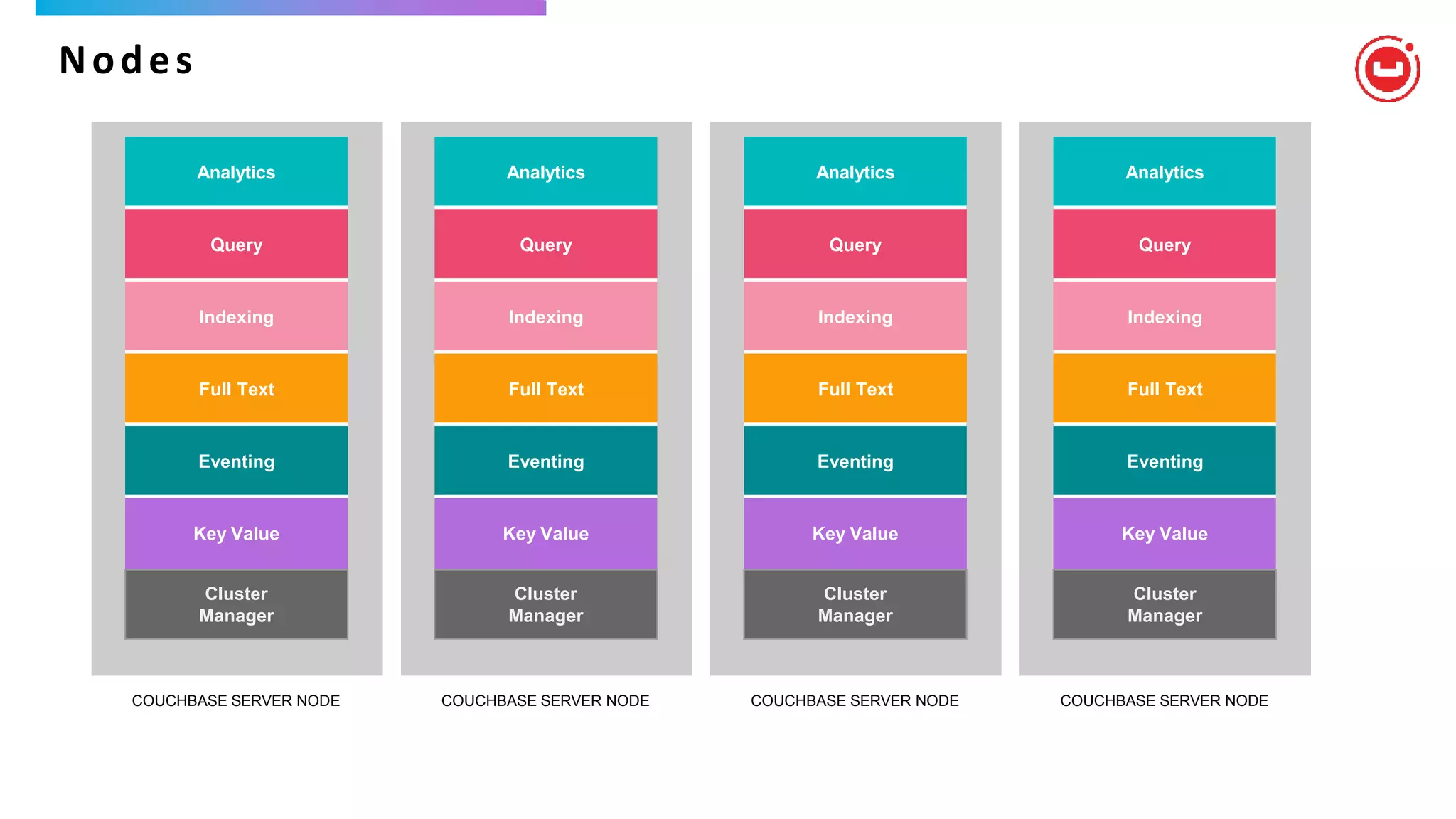
Task: Click Key Value block in first node
Action: click(236, 533)
